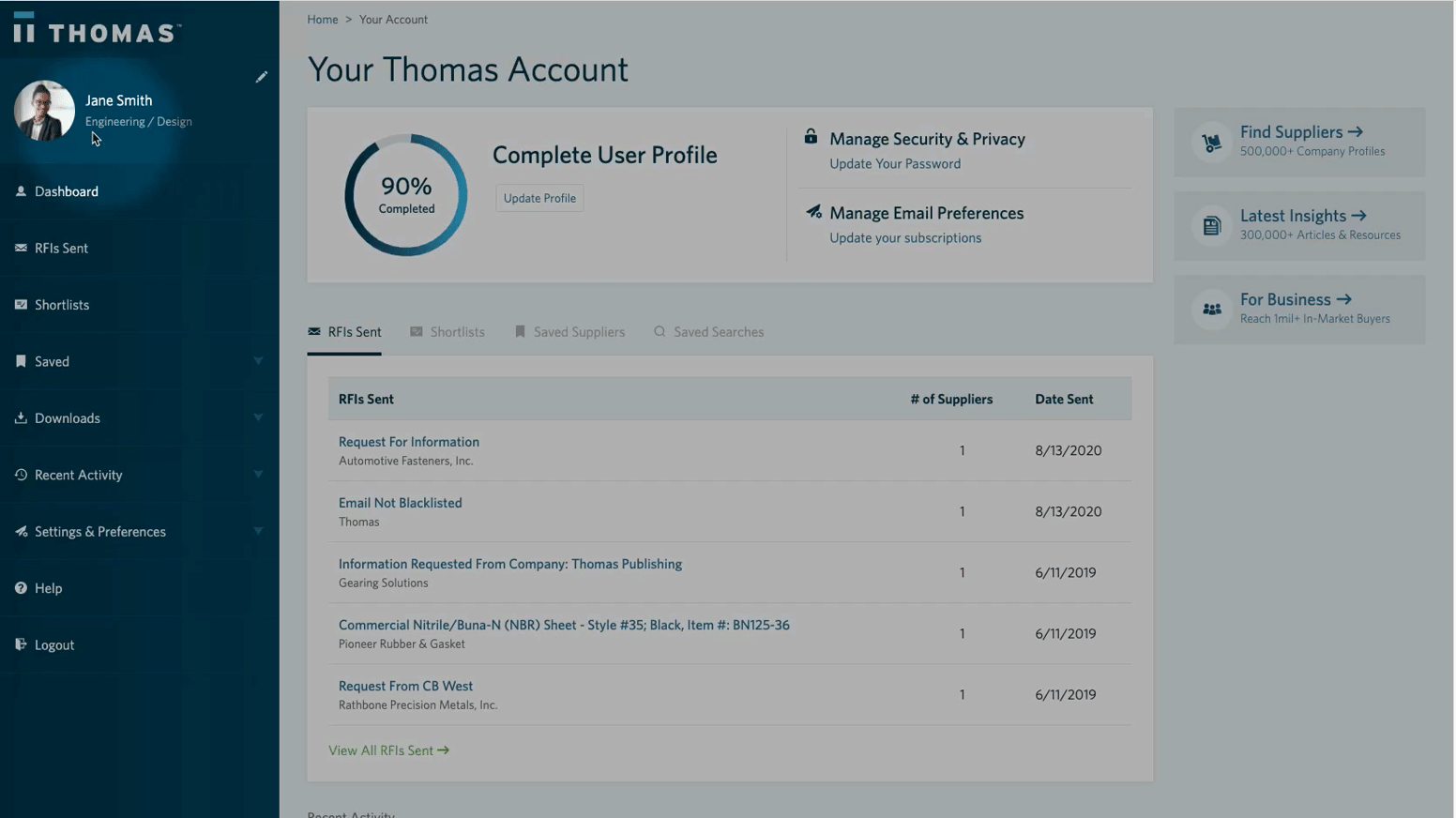Click the pencil edit profile icon

[x=262, y=77]
